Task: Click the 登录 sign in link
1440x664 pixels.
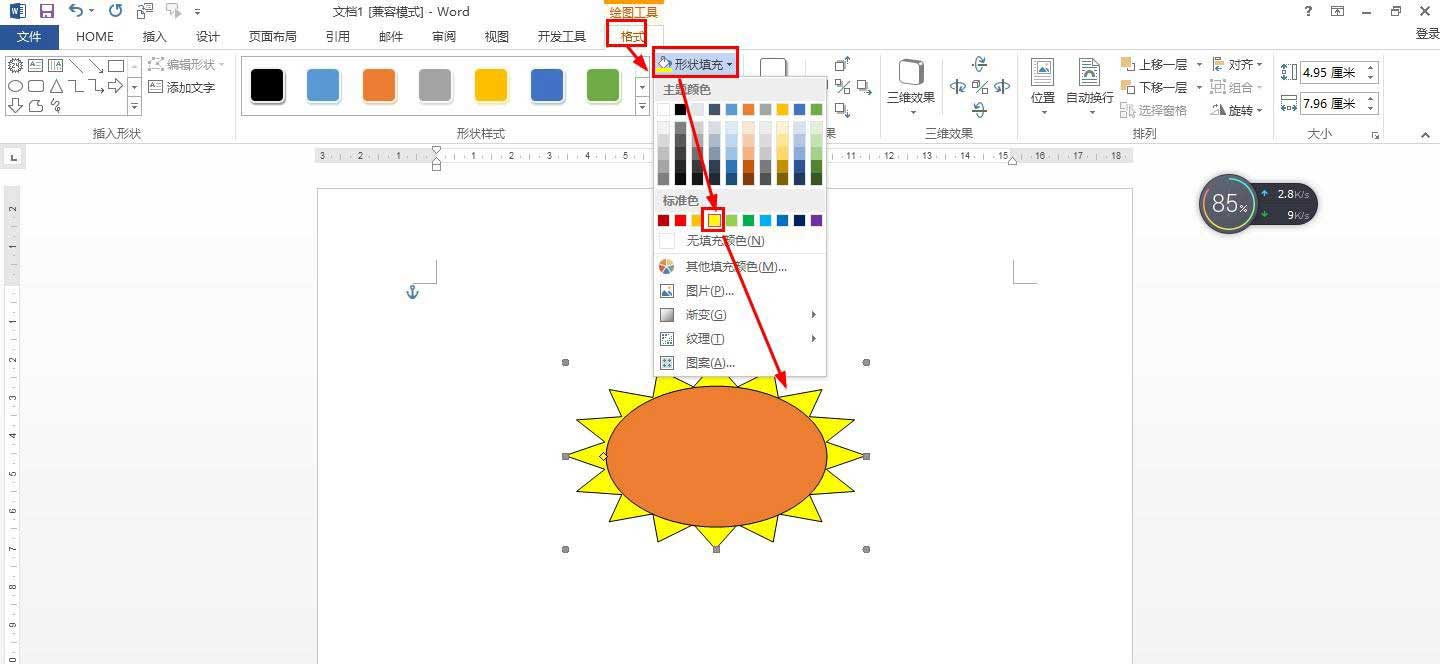Action: (1427, 34)
